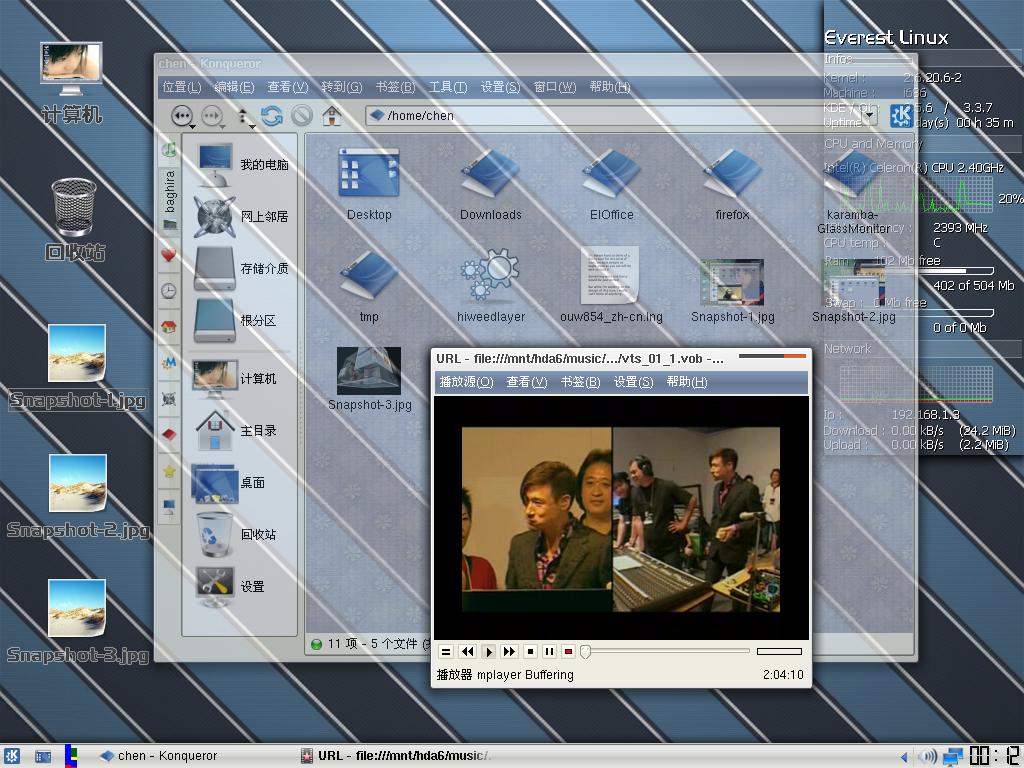Image resolution: width=1024 pixels, height=768 pixels.
Task: Stop loading in the Konqueror toolbar
Action: click(302, 116)
